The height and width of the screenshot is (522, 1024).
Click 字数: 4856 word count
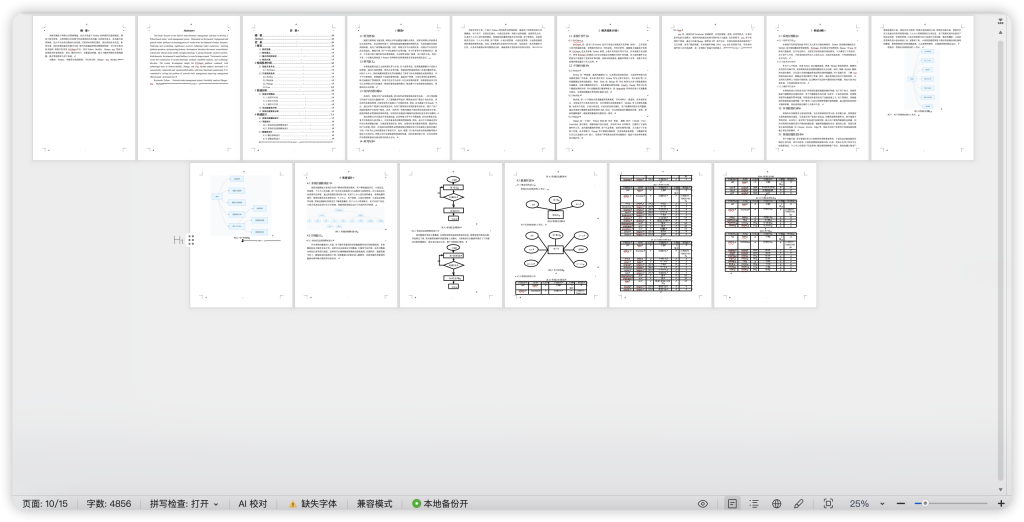109,504
